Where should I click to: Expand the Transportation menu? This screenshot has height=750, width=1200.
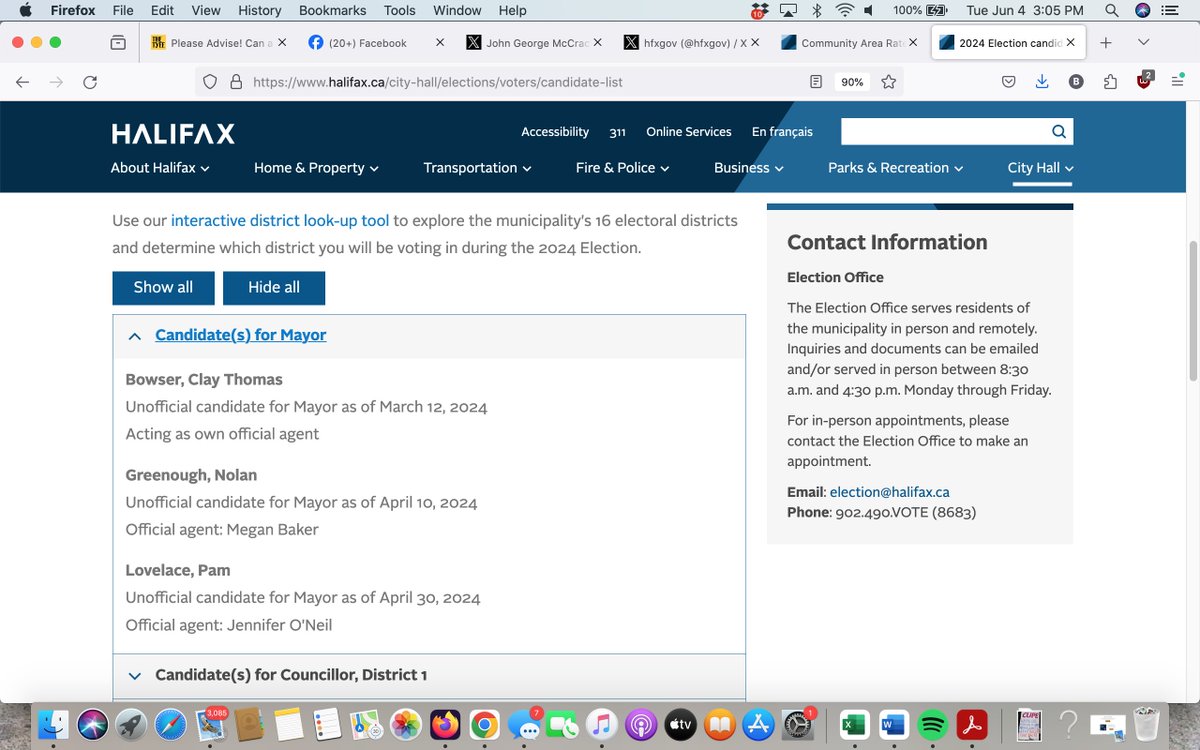477,168
